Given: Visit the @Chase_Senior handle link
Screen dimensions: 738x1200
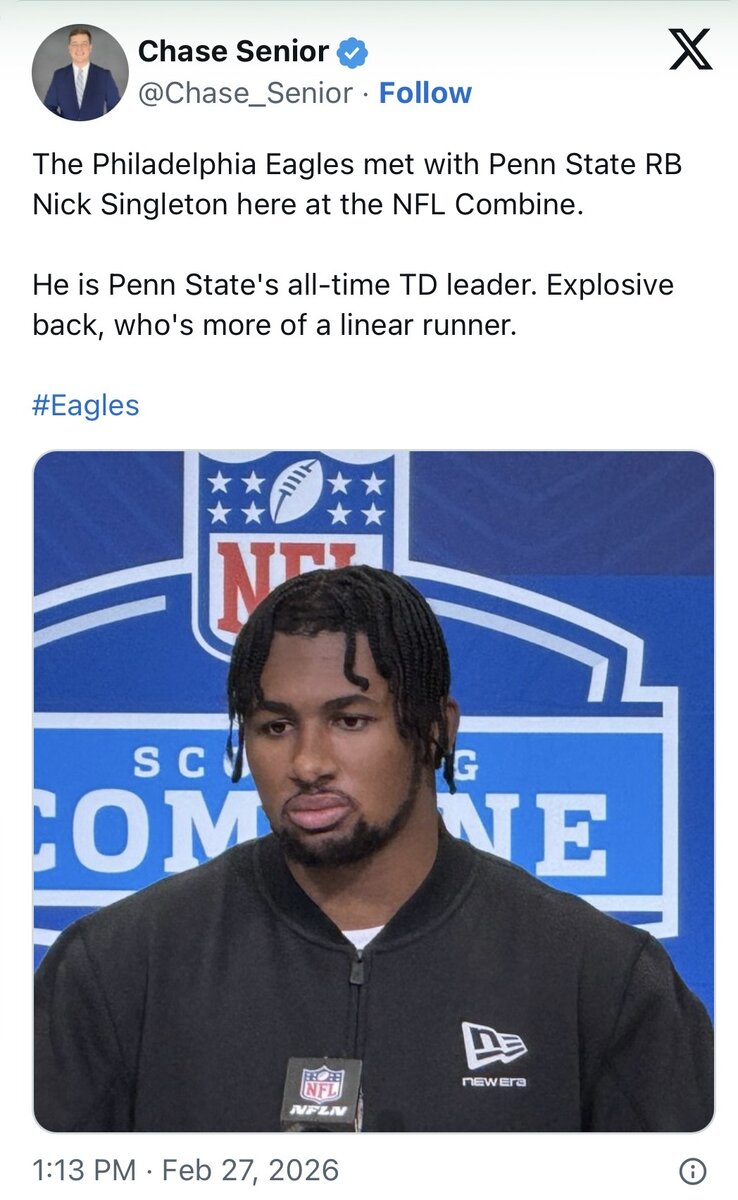Looking at the screenshot, I should pos(246,93).
